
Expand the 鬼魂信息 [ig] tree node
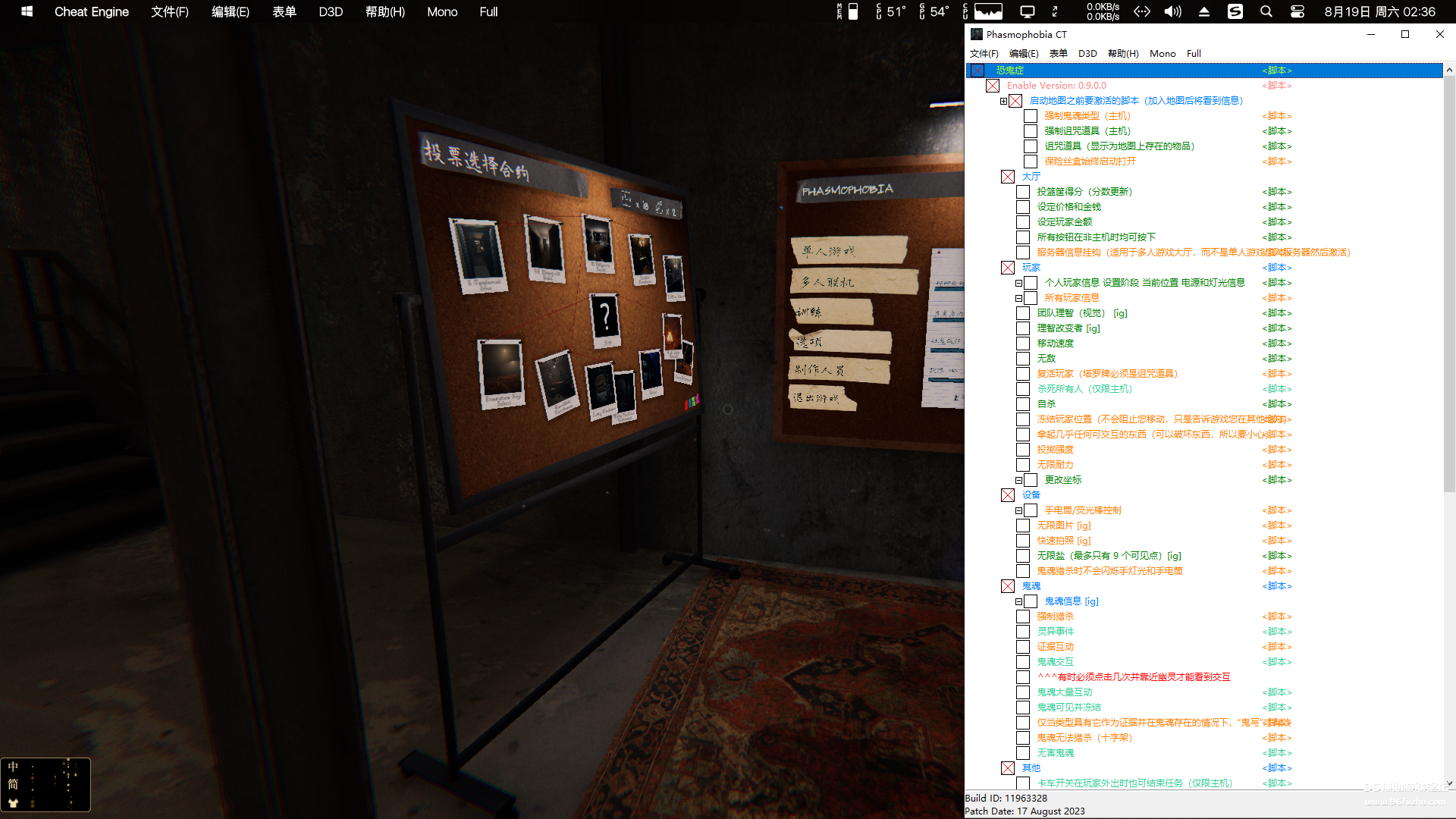[1018, 601]
